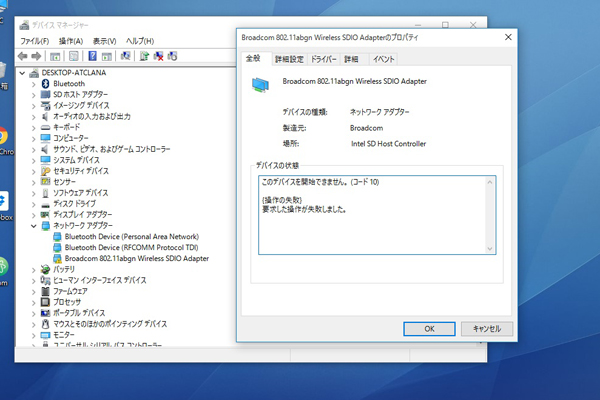
Task: Click the Dropbox icon on the desktop
Action: (x=3, y=201)
